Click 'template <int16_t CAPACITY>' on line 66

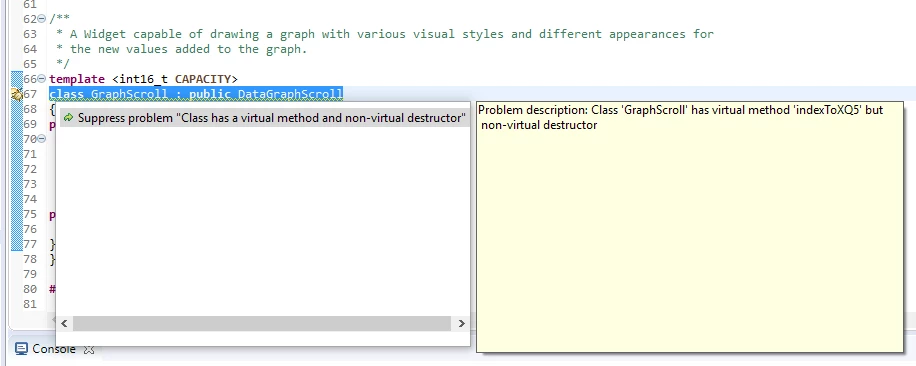coord(143,79)
